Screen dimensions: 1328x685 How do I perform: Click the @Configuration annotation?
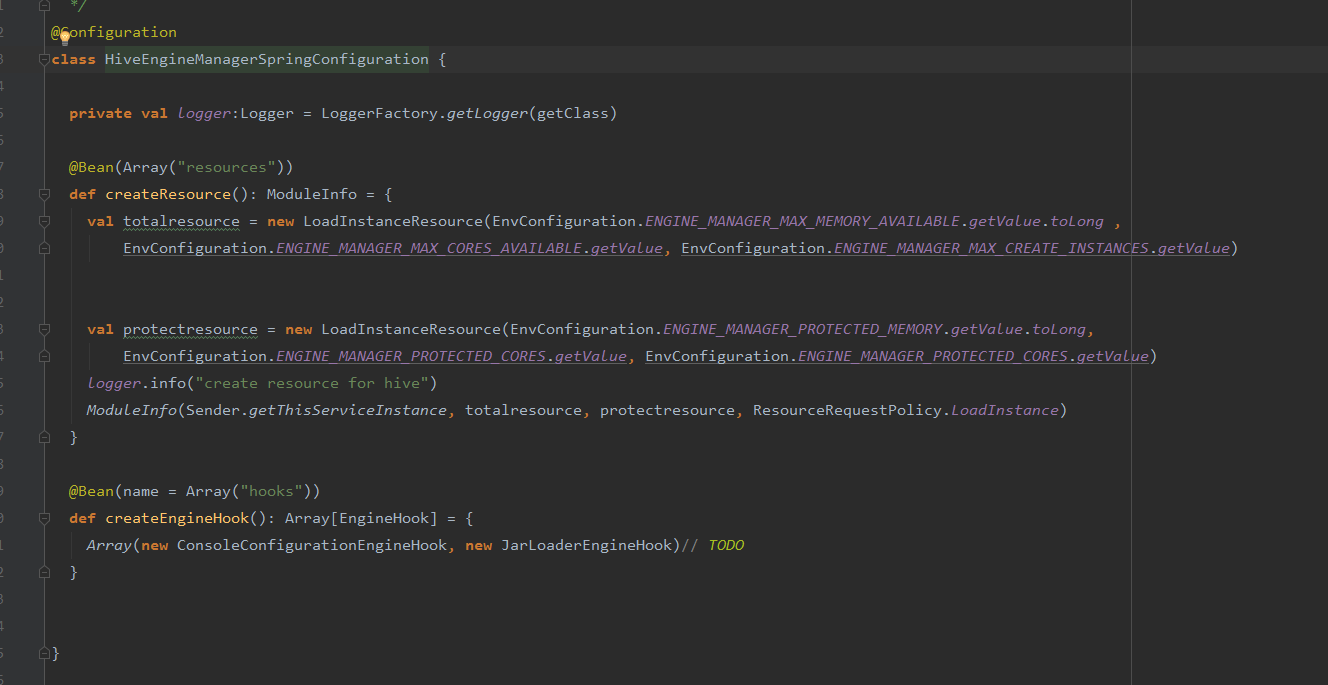pyautogui.click(x=114, y=33)
